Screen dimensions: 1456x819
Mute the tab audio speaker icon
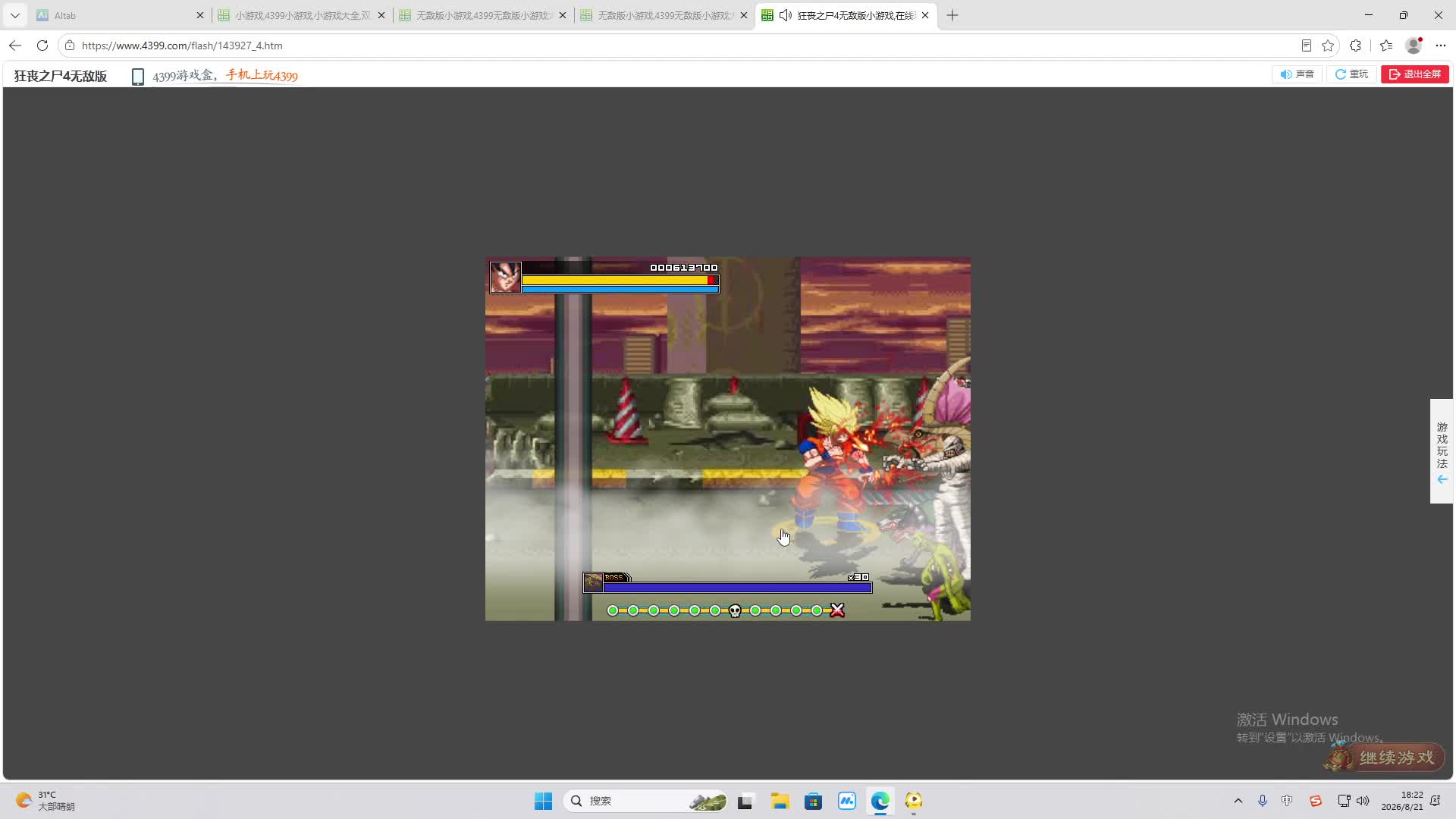pyautogui.click(x=786, y=15)
